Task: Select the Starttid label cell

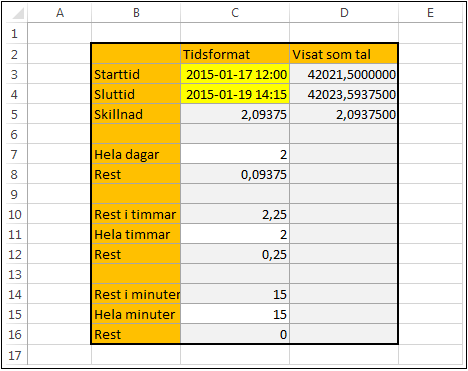Action: tap(136, 74)
